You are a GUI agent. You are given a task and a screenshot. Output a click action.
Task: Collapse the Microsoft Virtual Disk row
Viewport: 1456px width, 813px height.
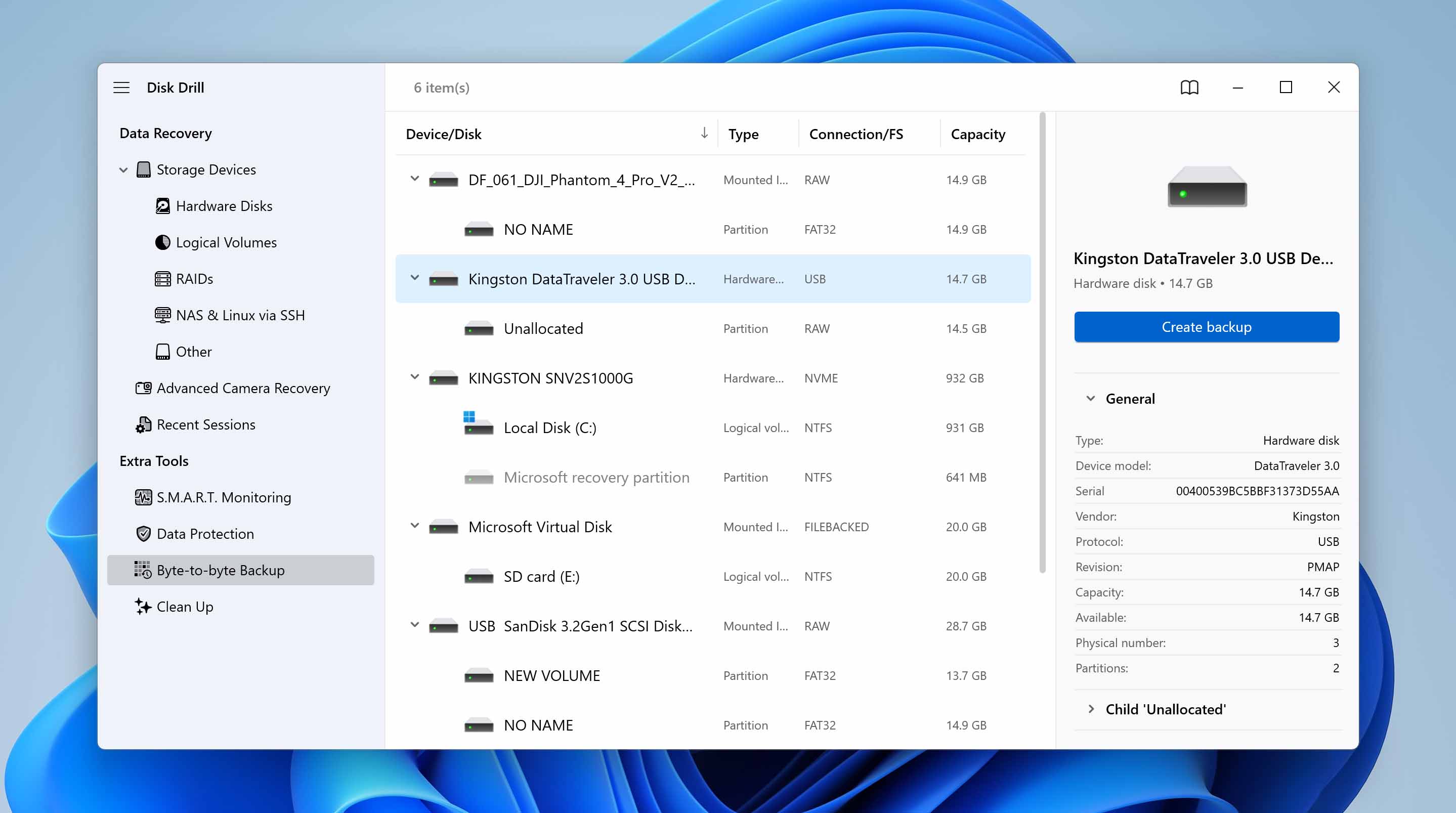[x=414, y=526]
